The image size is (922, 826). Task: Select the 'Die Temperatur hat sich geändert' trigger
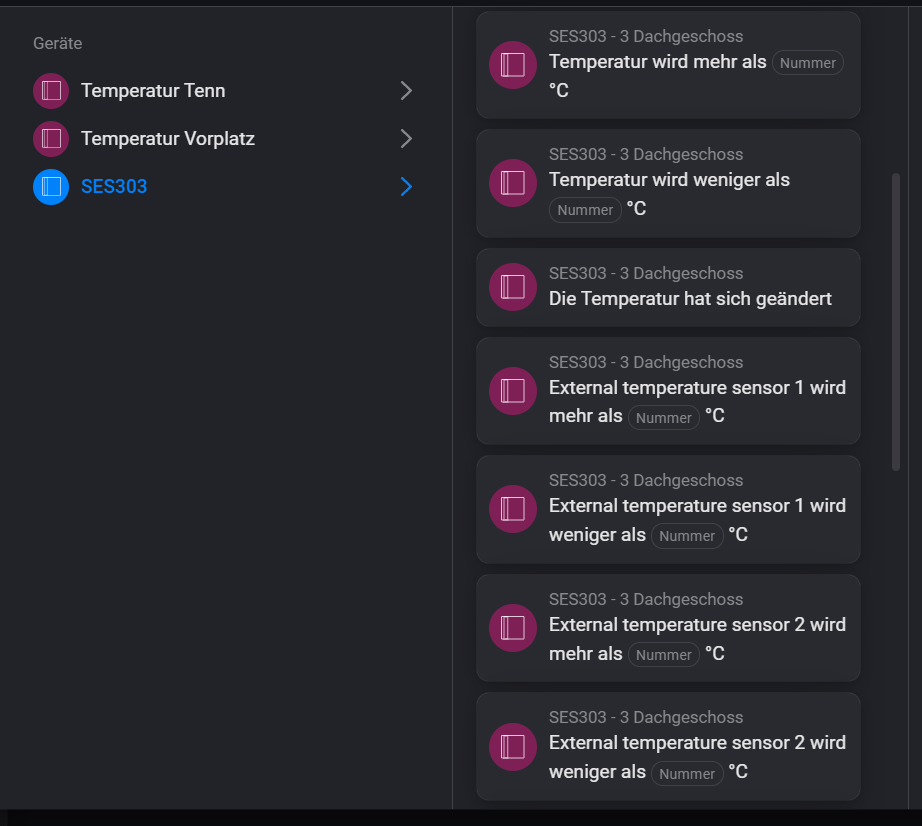[x=668, y=287]
